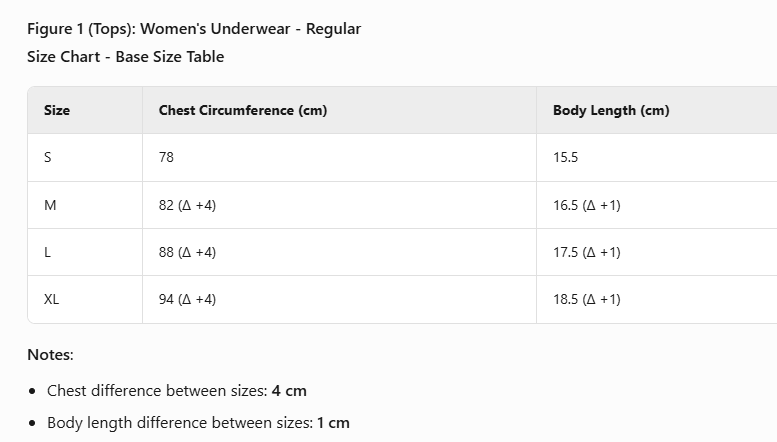
Task: Select the 94 (Δ +4) chest cell
Action: [x=187, y=299]
